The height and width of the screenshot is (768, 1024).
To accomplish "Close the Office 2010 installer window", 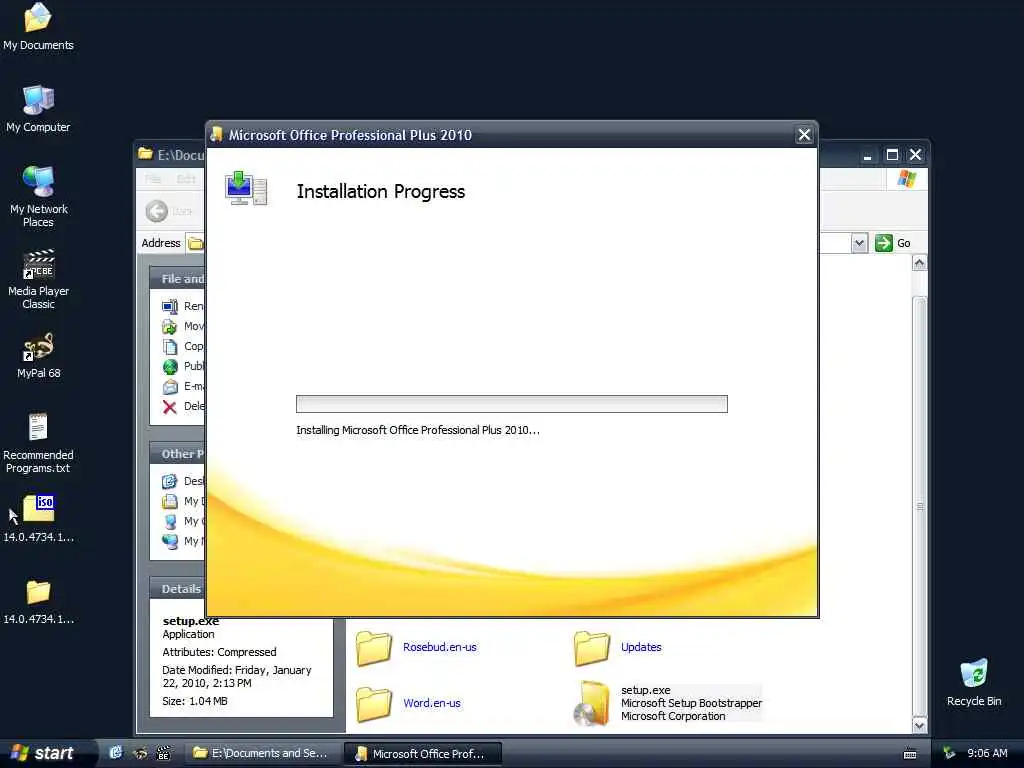I will pyautogui.click(x=804, y=135).
